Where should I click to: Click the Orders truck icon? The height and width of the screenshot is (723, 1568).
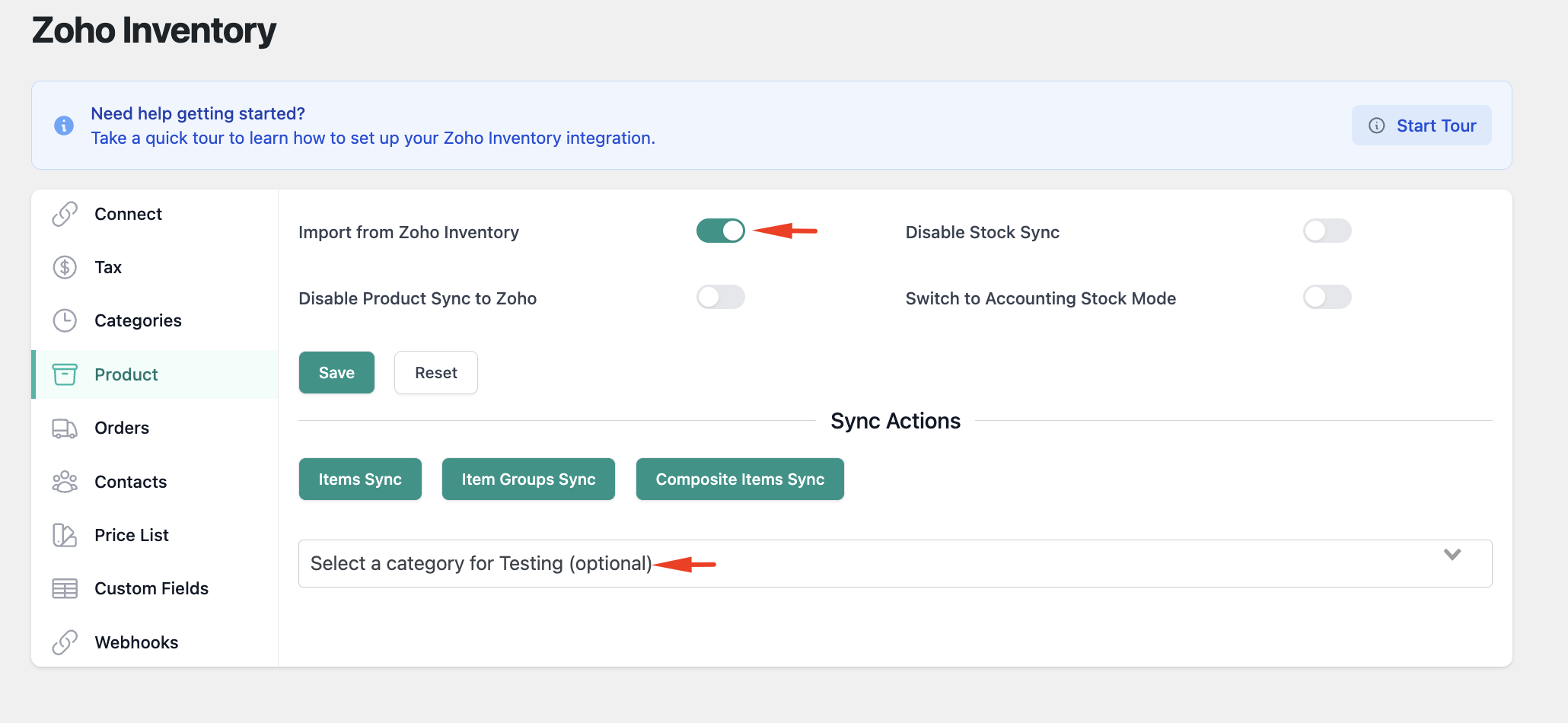click(x=65, y=428)
